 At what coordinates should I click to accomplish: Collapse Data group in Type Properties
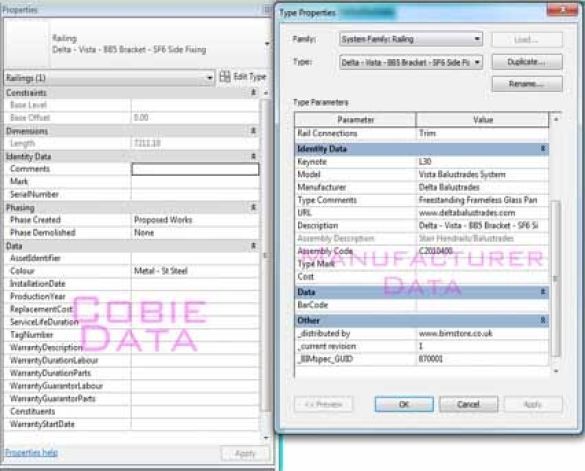pyautogui.click(x=543, y=291)
